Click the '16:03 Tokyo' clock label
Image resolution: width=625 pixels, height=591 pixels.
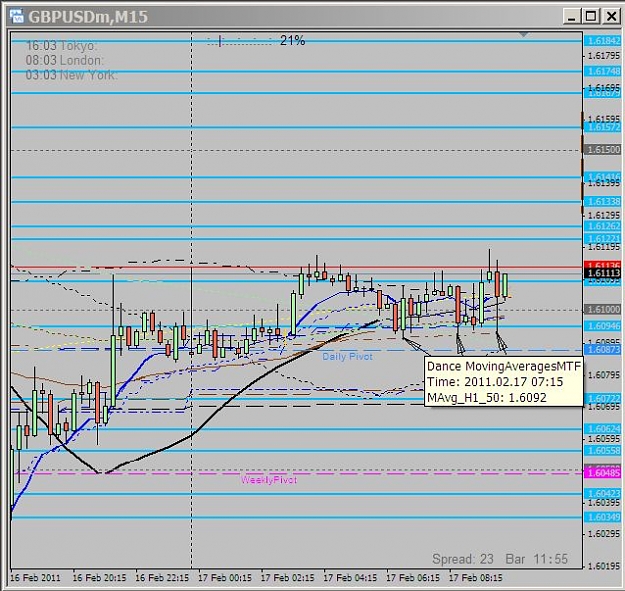61,46
